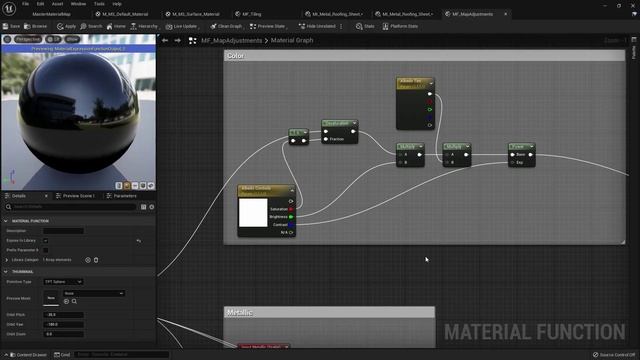
Task: Open Platform Stats
Action: click(x=400, y=26)
